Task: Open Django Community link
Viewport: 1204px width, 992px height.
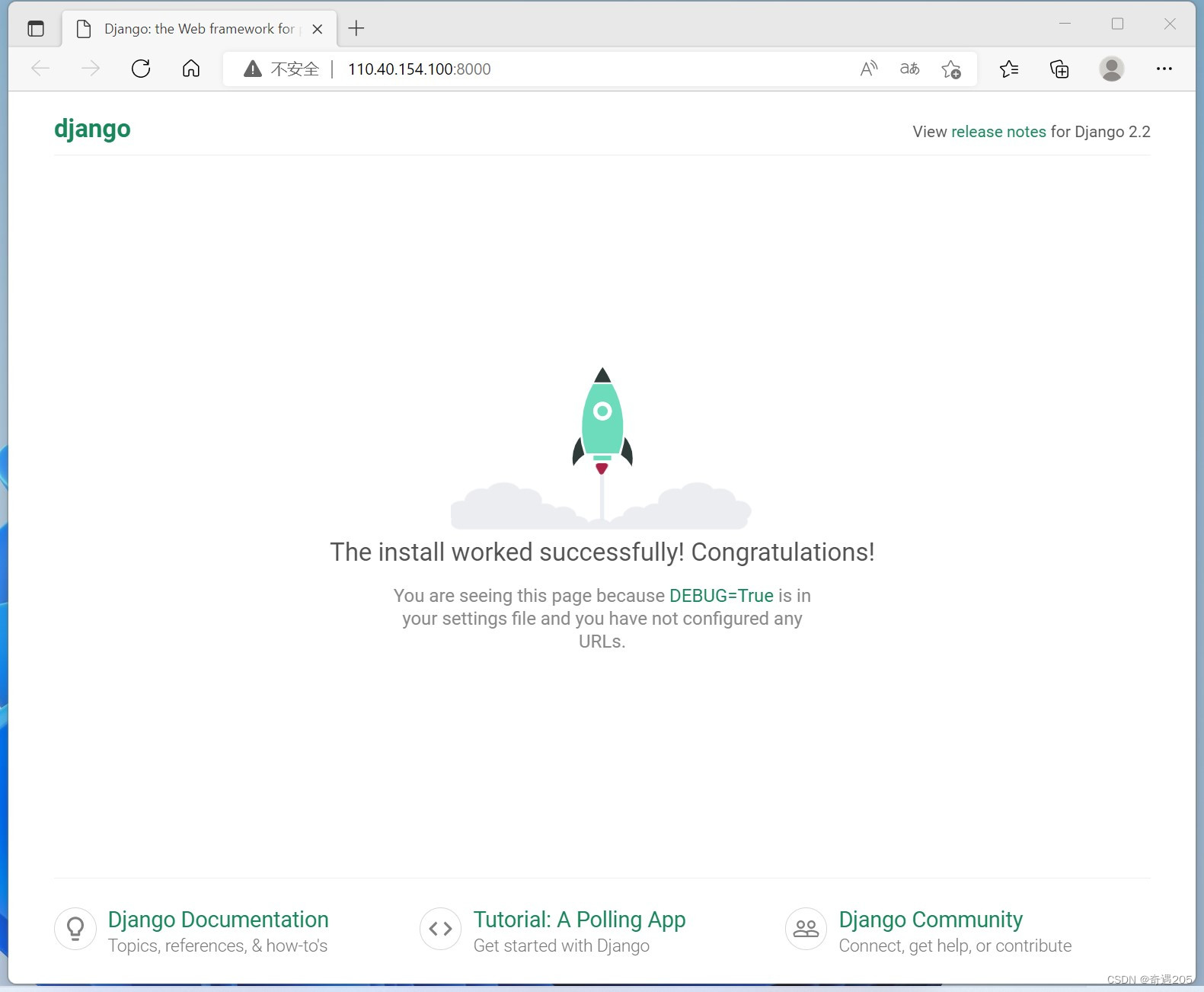Action: [x=931, y=920]
